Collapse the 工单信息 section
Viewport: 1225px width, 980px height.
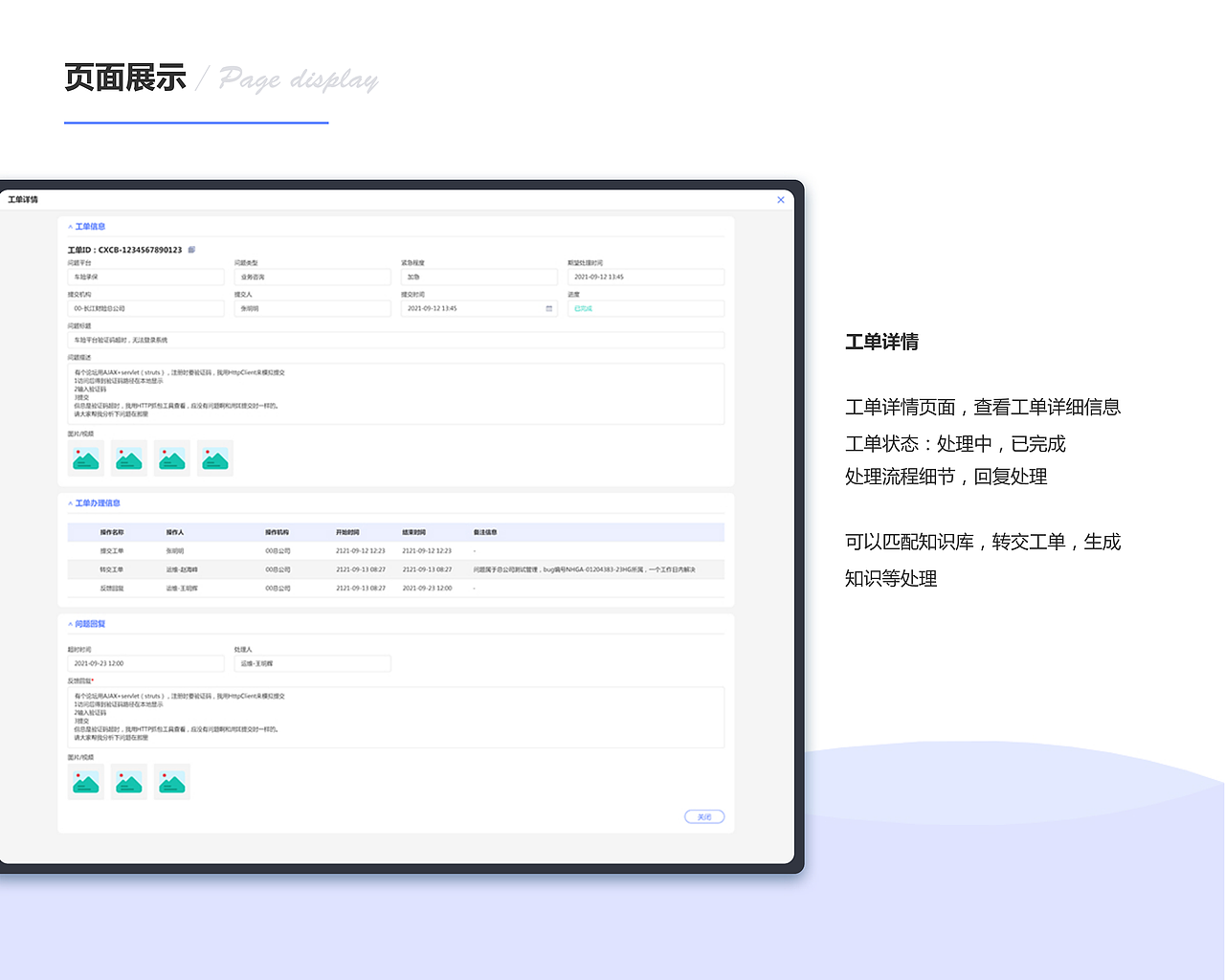click(x=69, y=226)
